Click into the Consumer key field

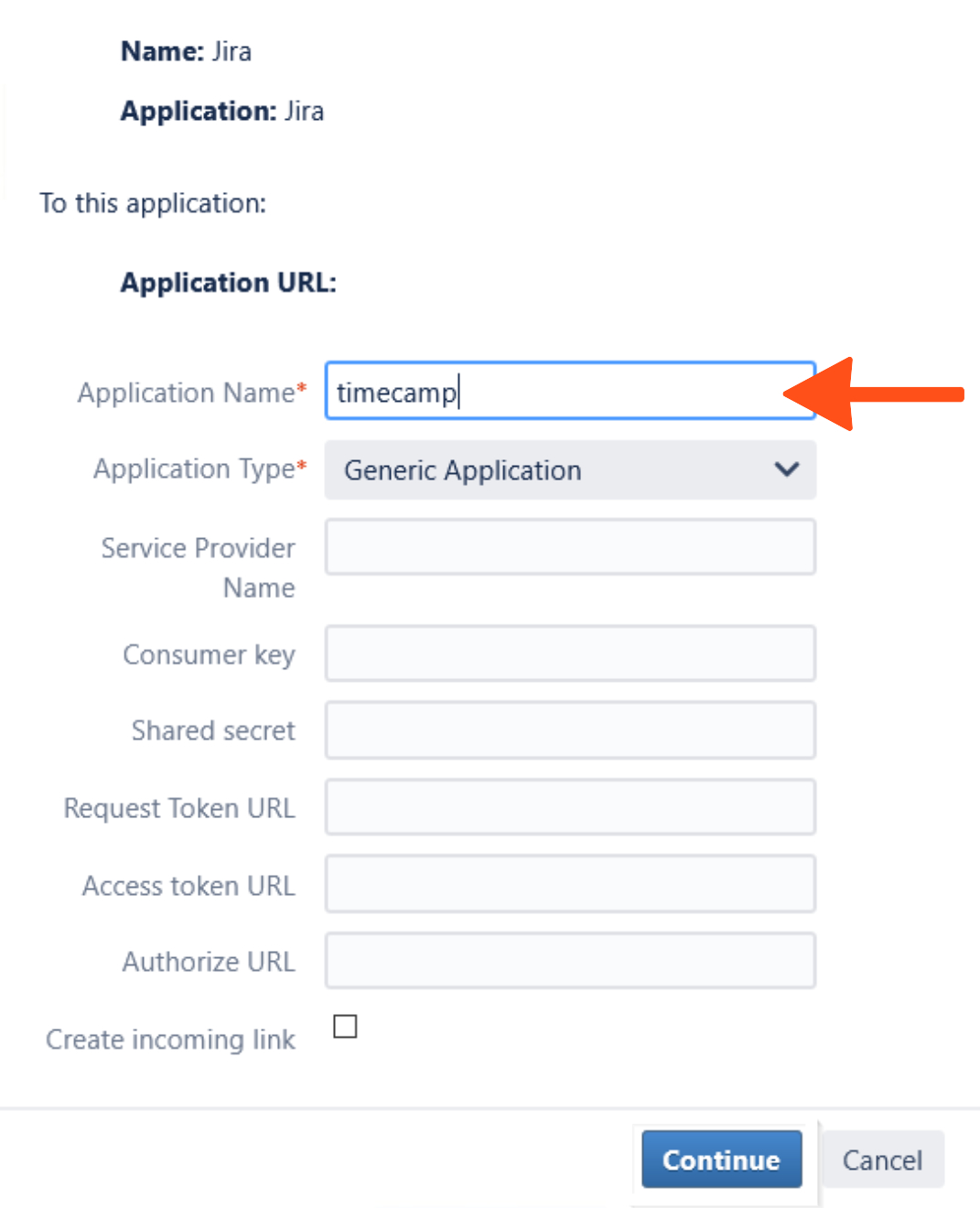coord(569,653)
